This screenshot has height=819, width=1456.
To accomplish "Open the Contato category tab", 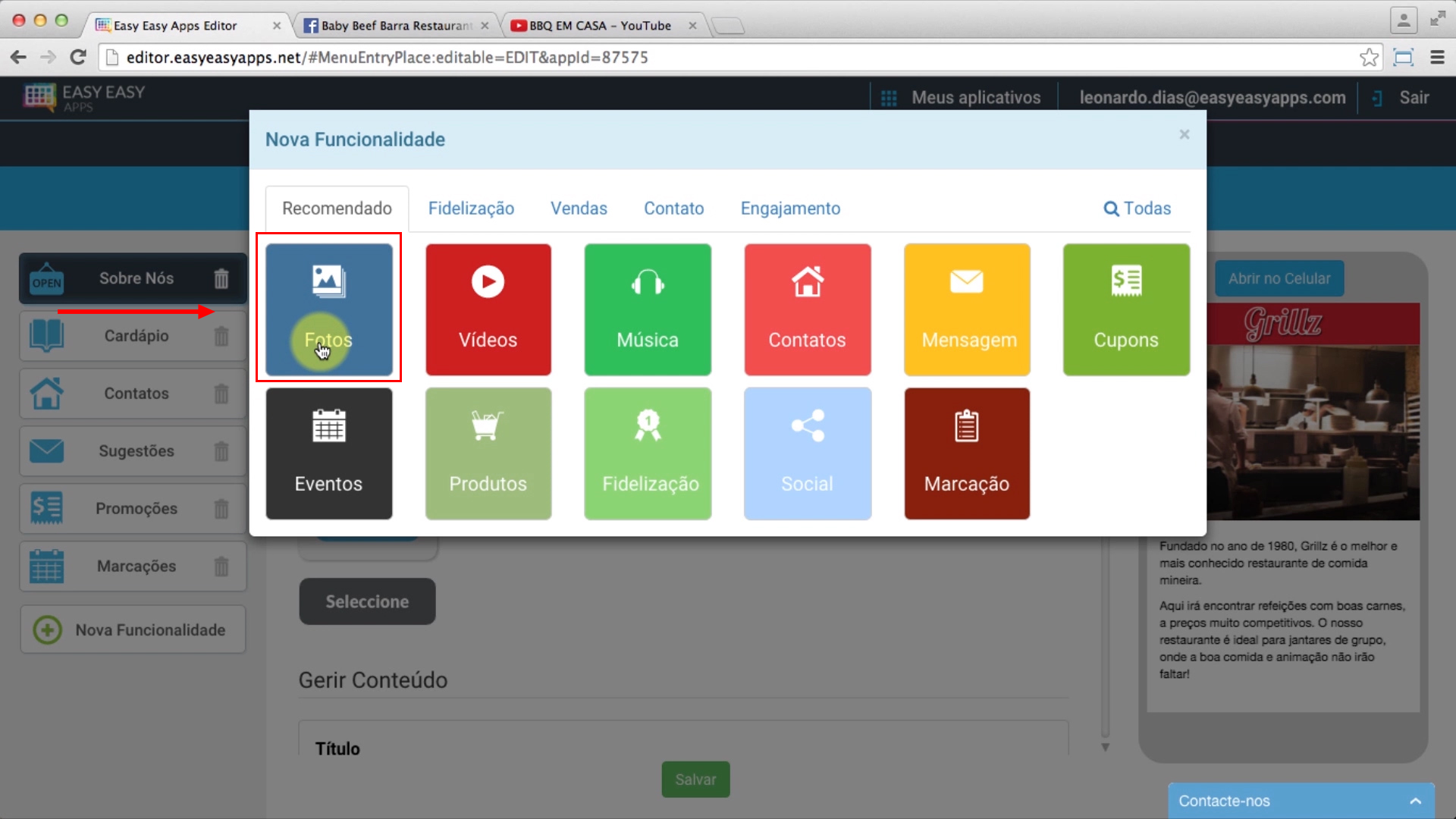I will coord(673,208).
